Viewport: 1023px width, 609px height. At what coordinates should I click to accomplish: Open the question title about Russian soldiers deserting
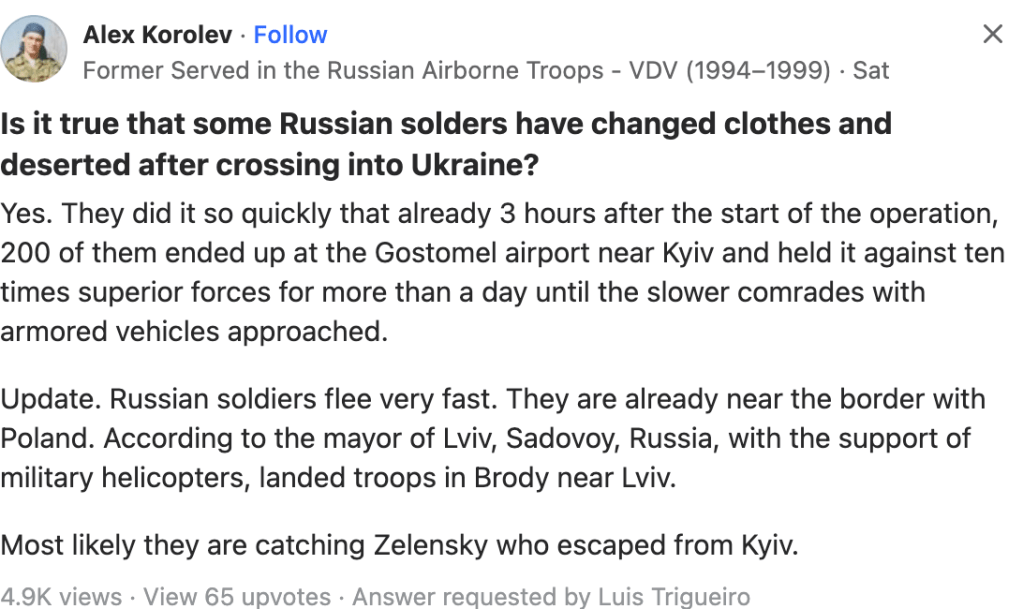point(445,144)
